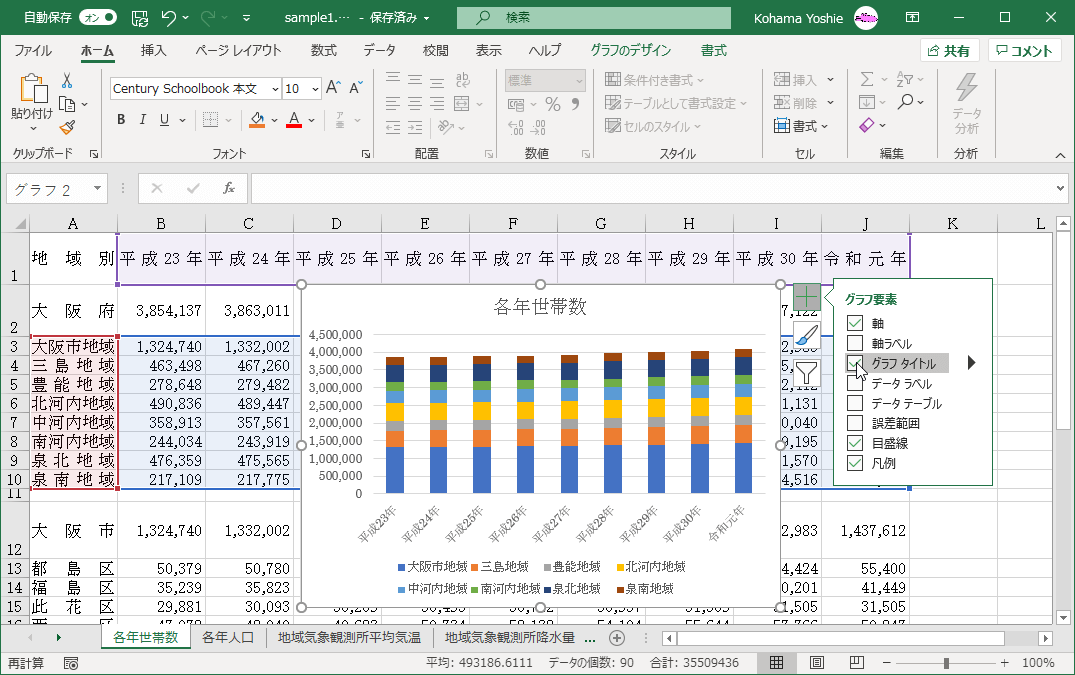Switch to the 各年人口 sheet tab
The height and width of the screenshot is (675, 1075).
coord(227,637)
